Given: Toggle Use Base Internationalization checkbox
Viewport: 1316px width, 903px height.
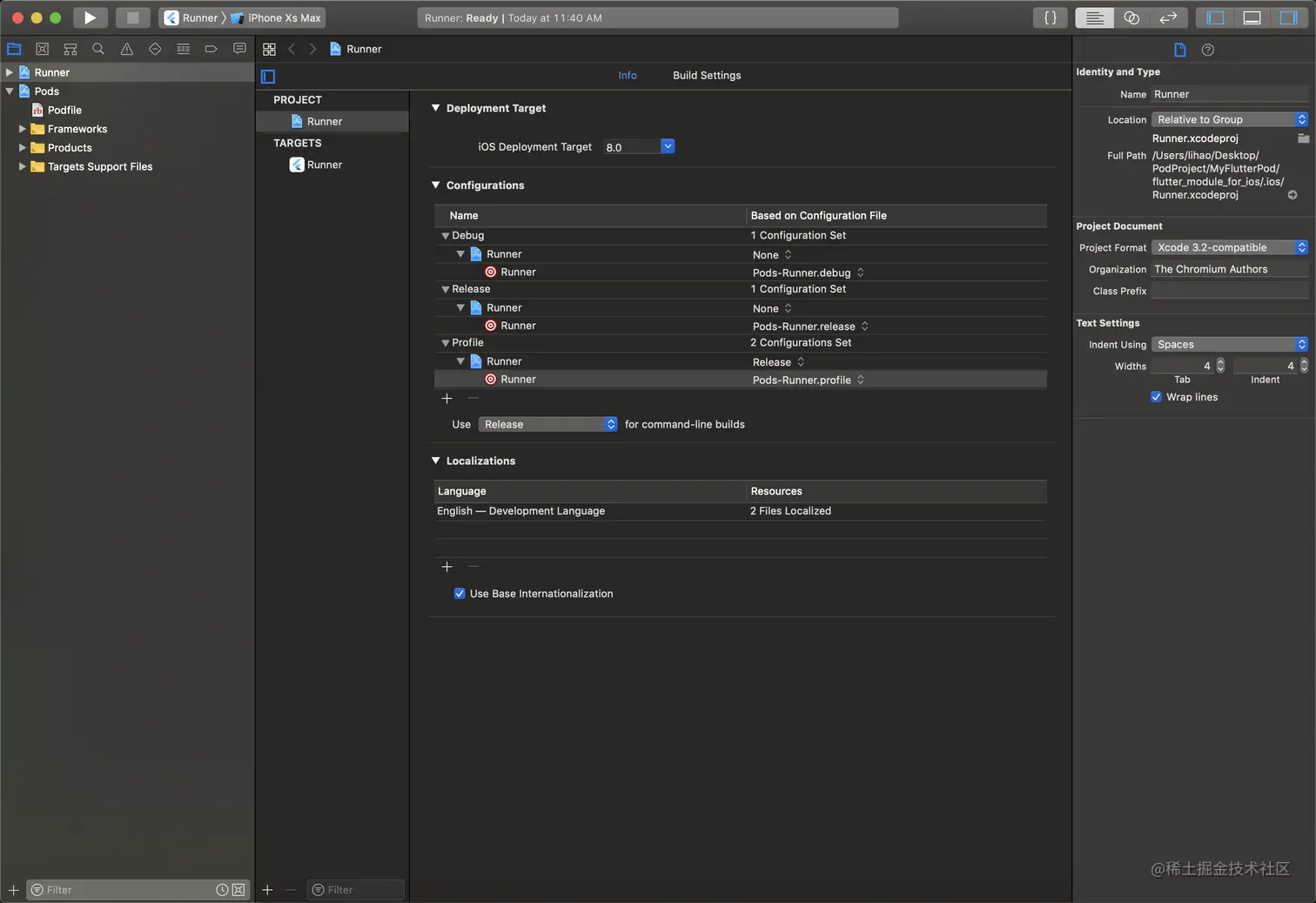Looking at the screenshot, I should point(460,594).
